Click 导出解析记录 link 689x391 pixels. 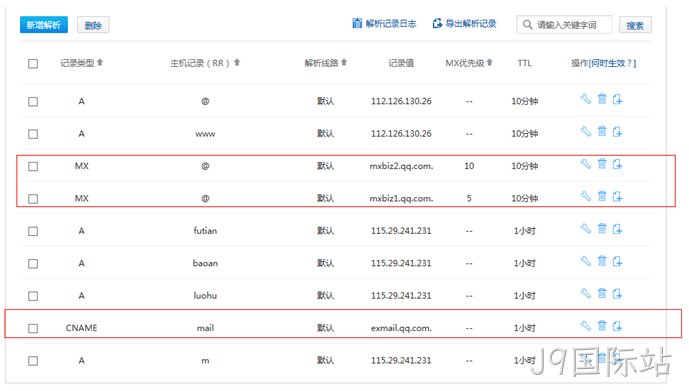464,23
